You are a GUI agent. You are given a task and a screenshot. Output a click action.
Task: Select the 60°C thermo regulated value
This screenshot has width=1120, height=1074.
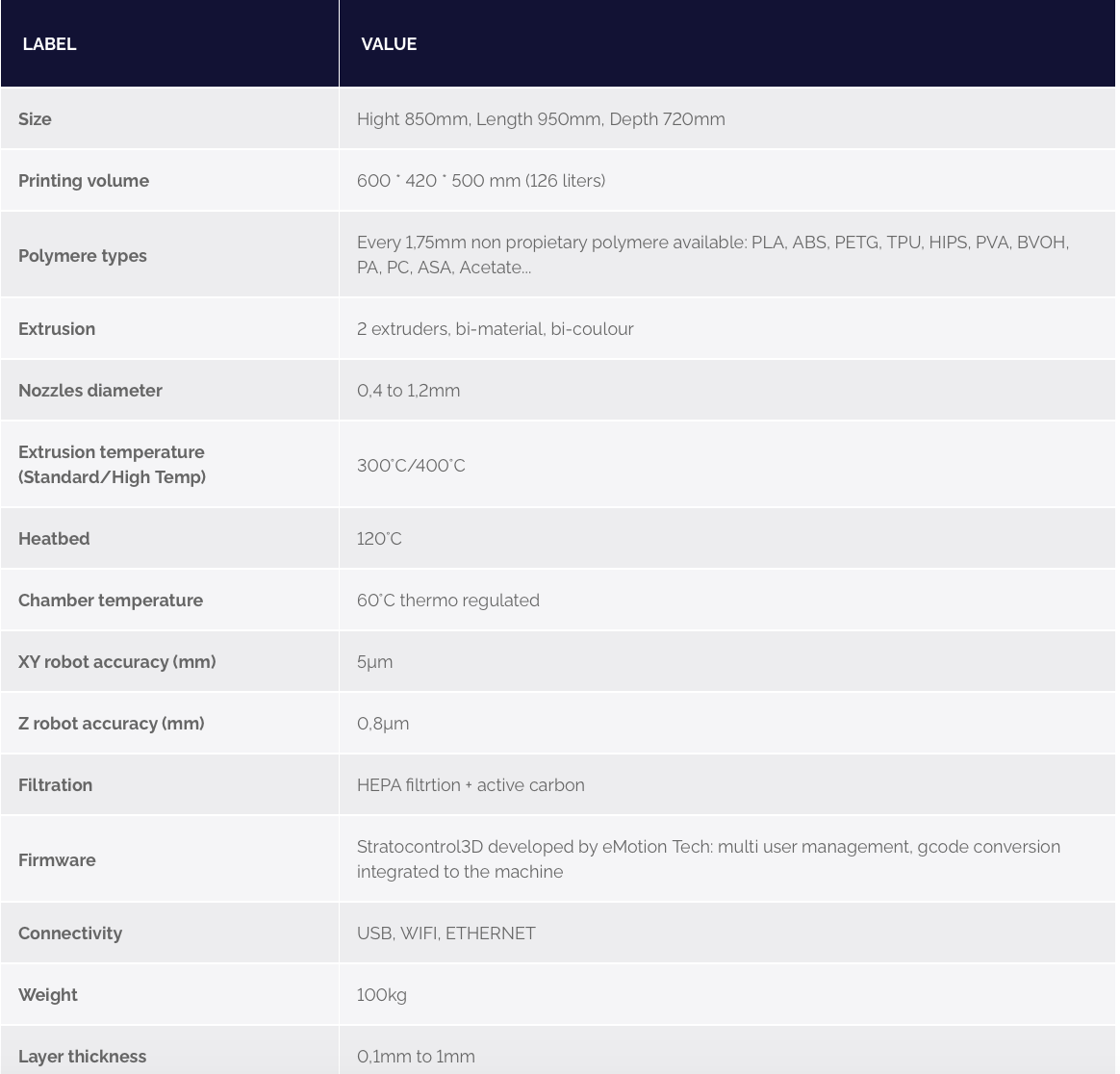pos(447,600)
